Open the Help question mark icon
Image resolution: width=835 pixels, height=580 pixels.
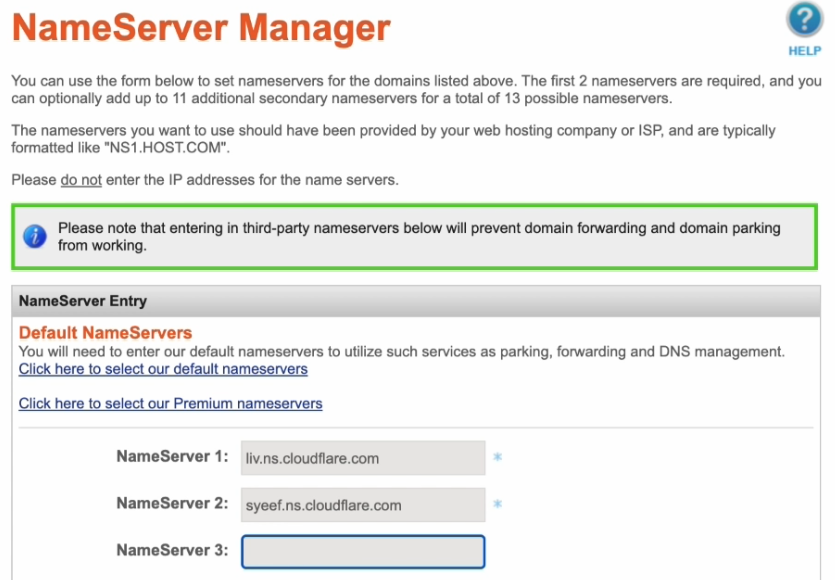pos(804,20)
